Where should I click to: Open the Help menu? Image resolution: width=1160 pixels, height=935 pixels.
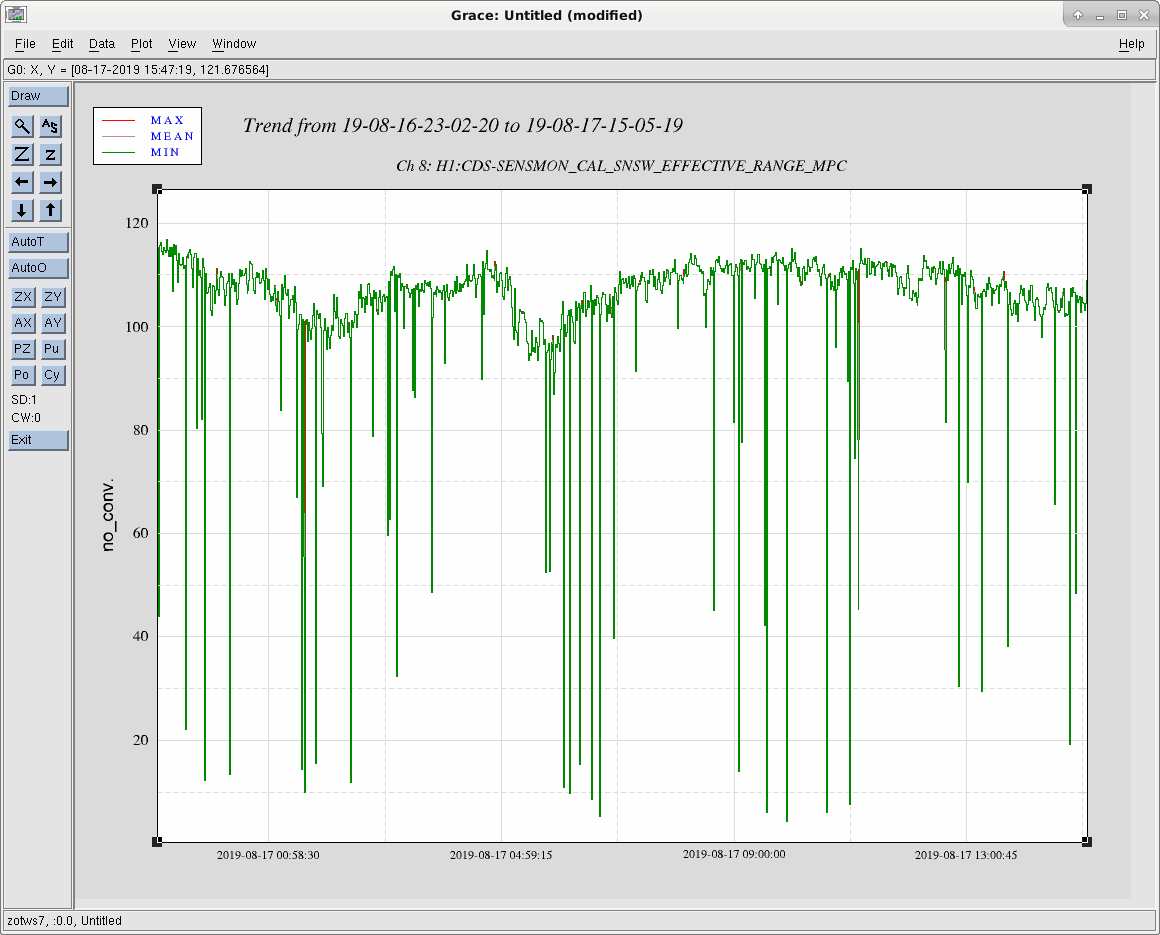[1131, 44]
